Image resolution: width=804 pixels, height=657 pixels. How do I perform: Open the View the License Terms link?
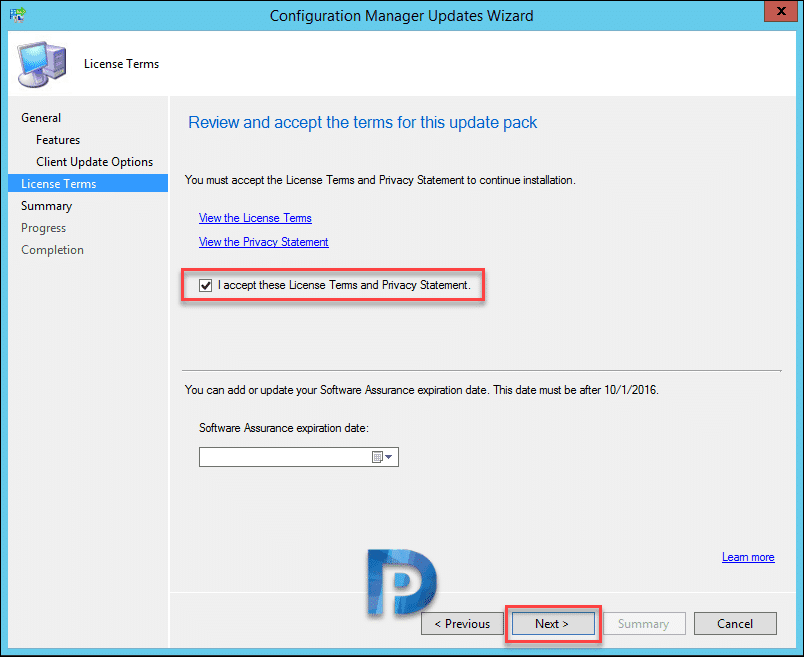point(255,218)
